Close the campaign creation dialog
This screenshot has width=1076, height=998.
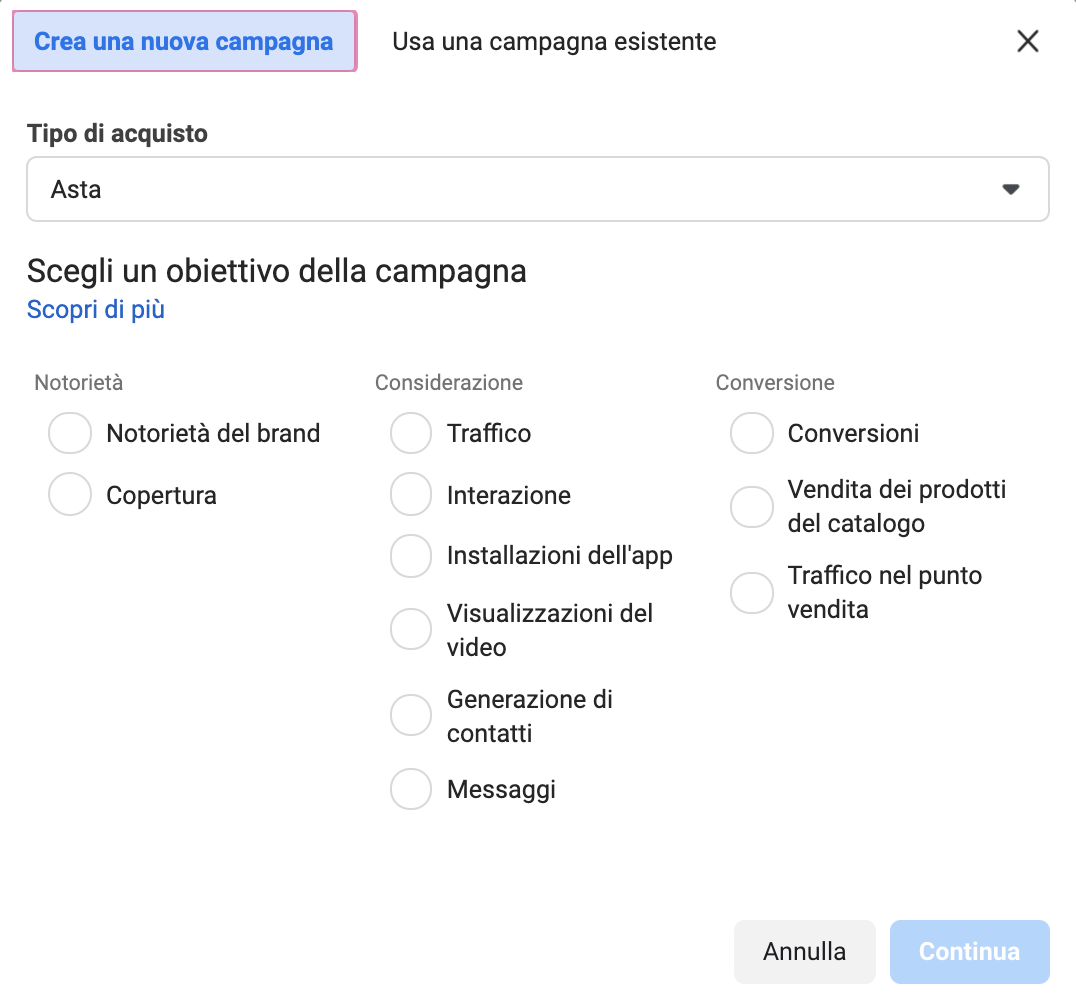point(1027,41)
